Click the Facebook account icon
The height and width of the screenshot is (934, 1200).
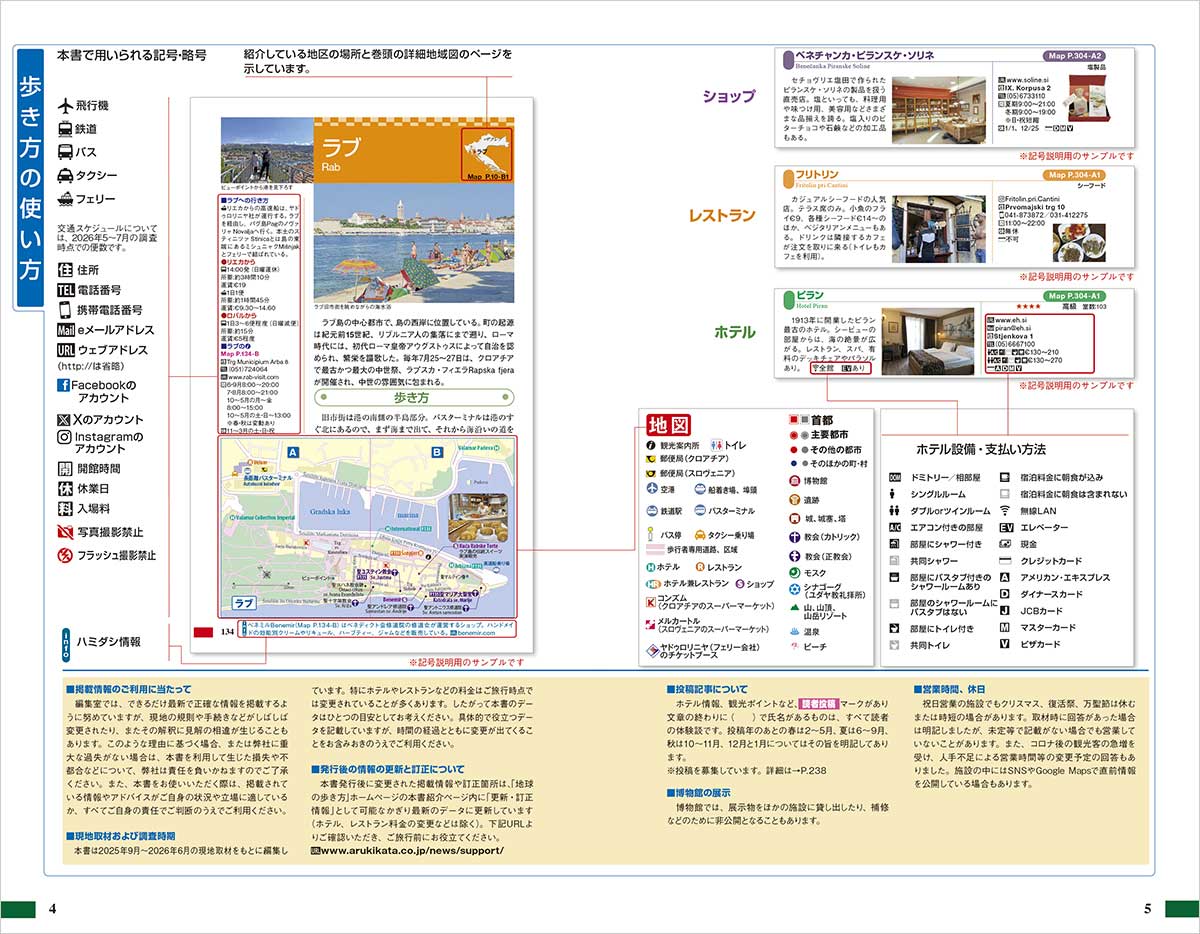tap(64, 386)
